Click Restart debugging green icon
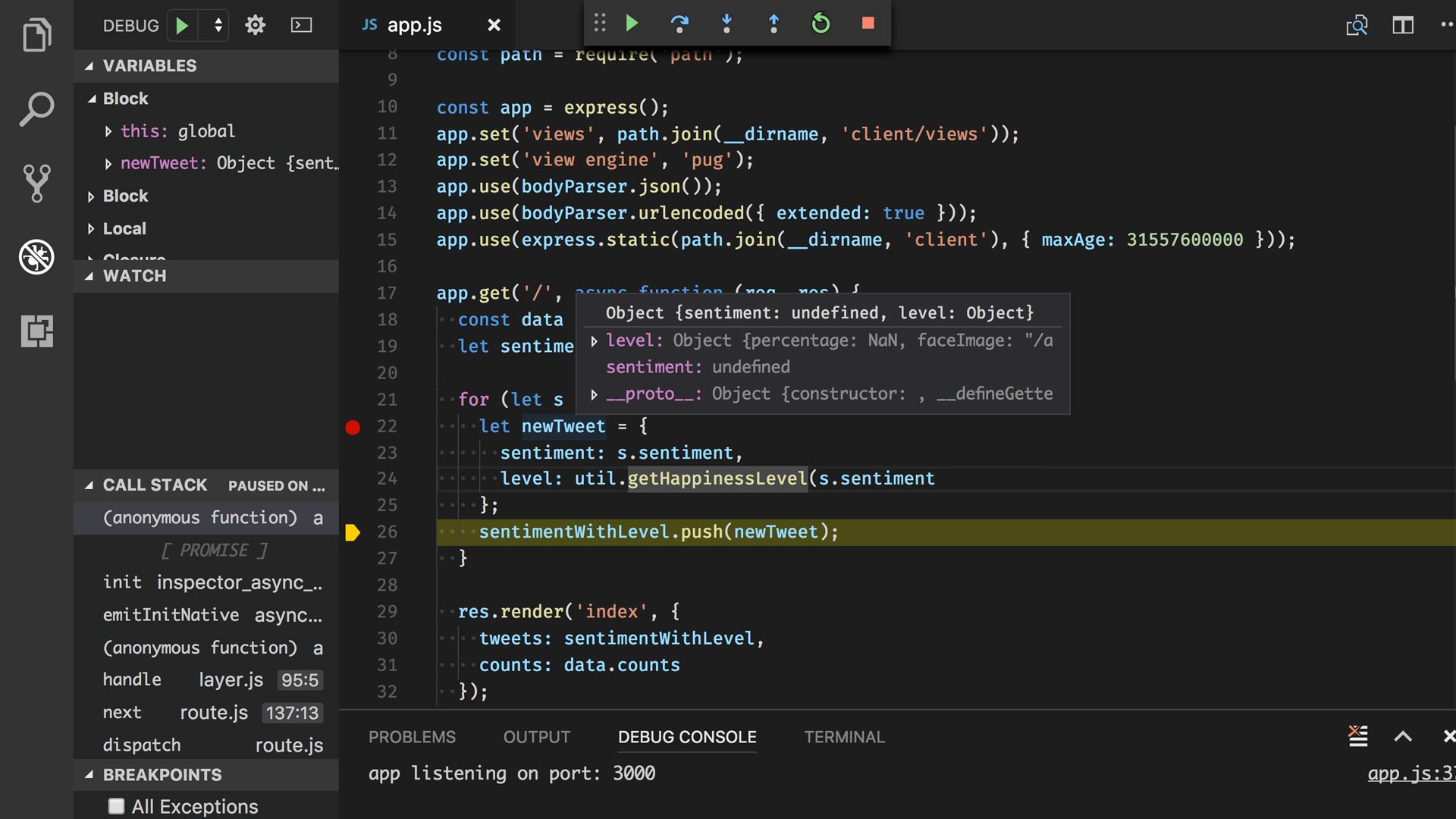The image size is (1456, 819). [821, 24]
